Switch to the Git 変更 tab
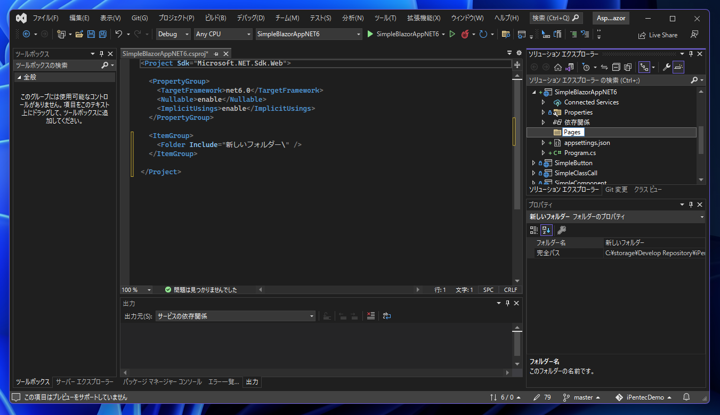Screen dimensions: 720x415 click(x=616, y=190)
